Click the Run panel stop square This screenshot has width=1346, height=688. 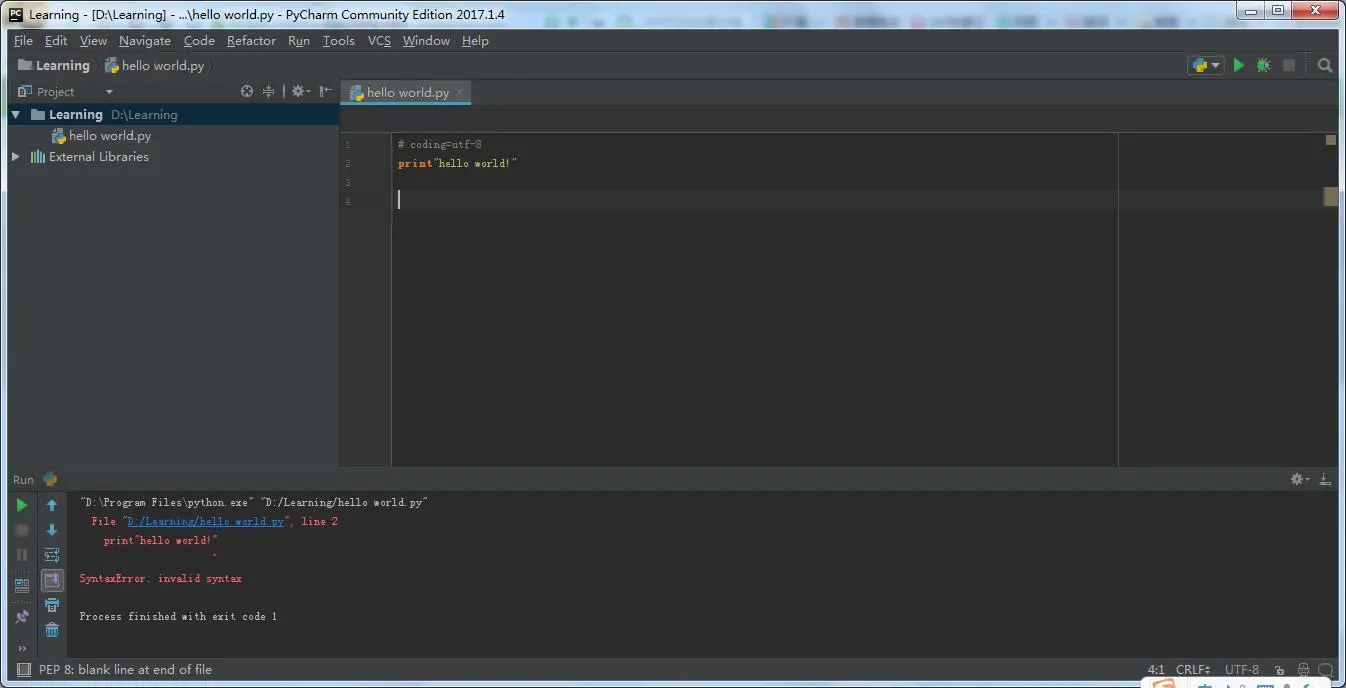pyautogui.click(x=22, y=530)
